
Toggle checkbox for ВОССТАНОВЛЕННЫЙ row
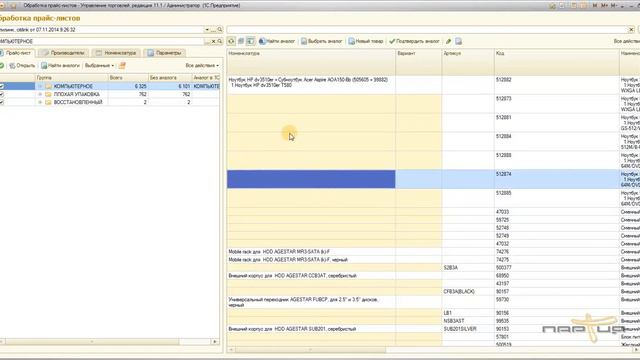click(x=2, y=102)
